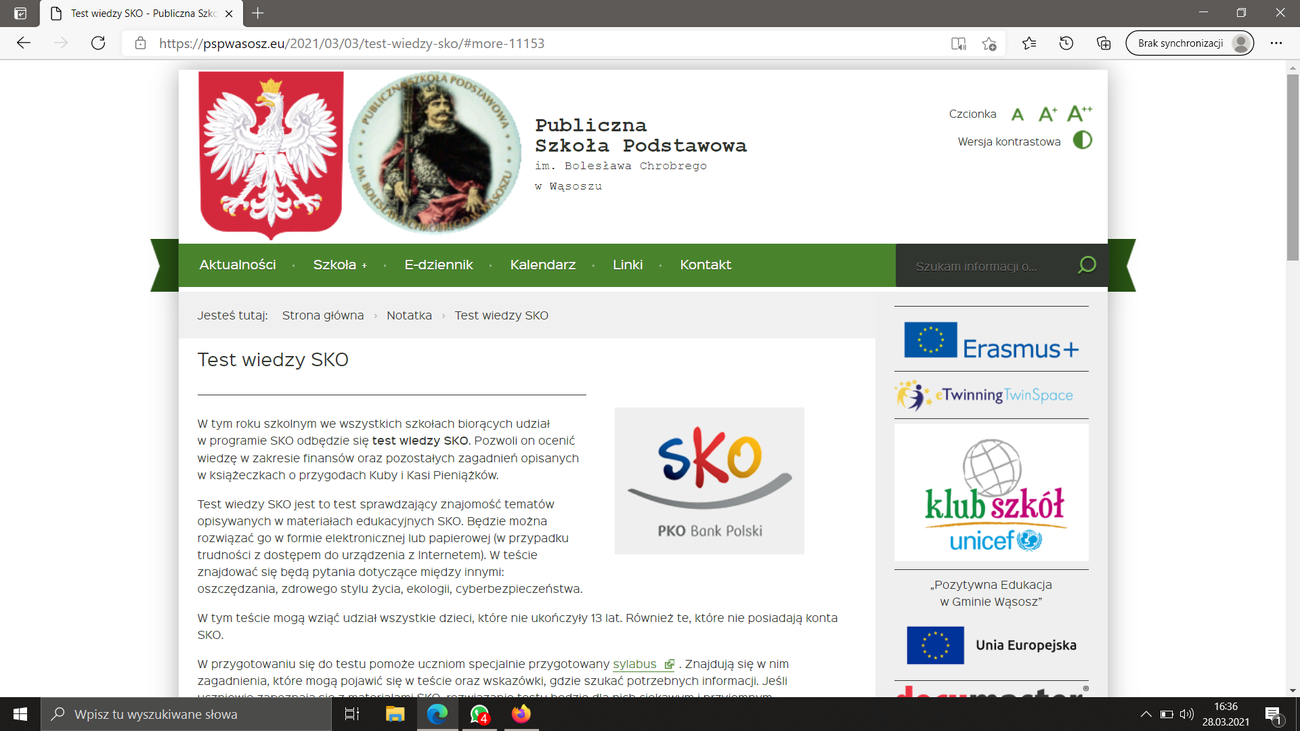Screen dimensions: 1300x731
Task: Show hidden system tray icons
Action: [1145, 714]
